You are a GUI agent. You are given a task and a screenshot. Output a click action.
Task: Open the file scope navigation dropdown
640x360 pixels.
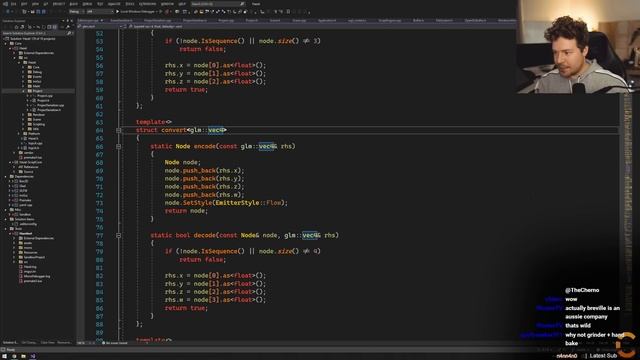click(x=101, y=26)
